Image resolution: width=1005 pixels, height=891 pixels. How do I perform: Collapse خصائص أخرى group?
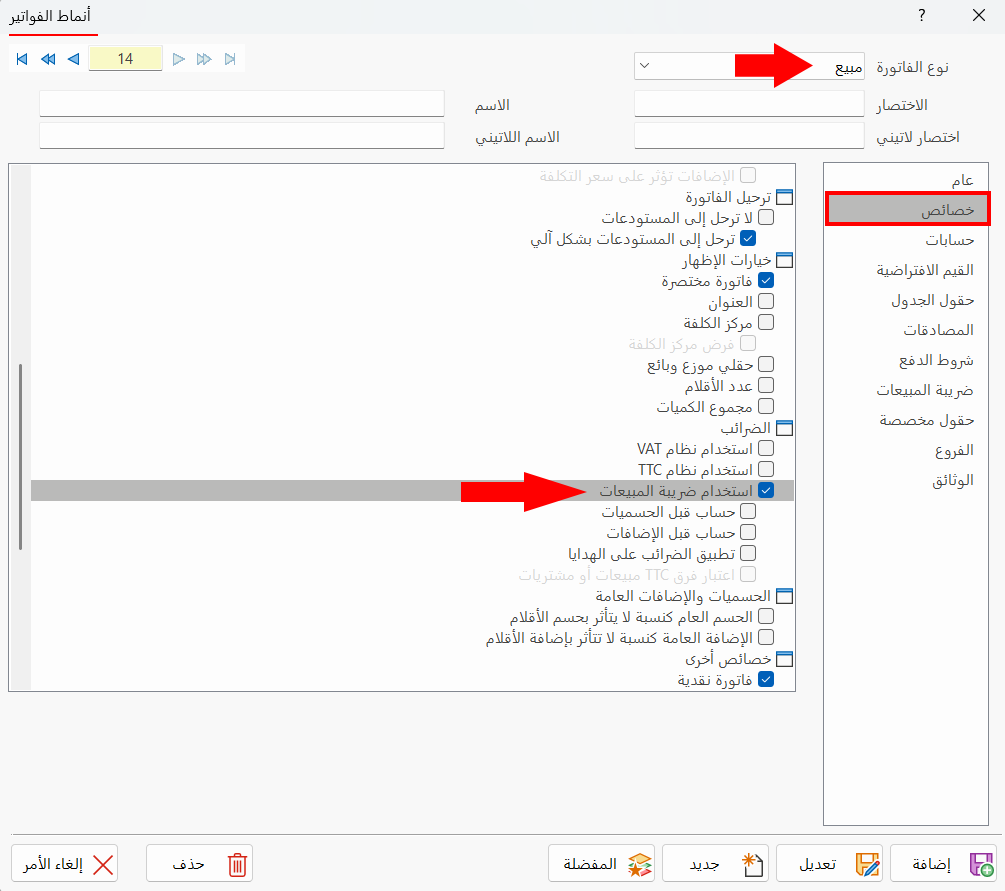coord(784,658)
